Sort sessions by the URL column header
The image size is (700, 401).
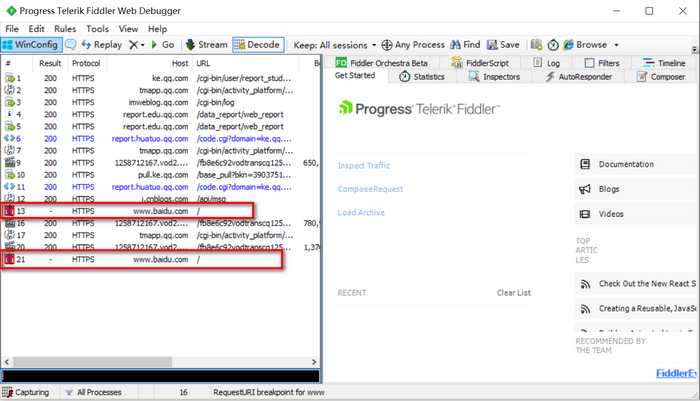click(203, 63)
